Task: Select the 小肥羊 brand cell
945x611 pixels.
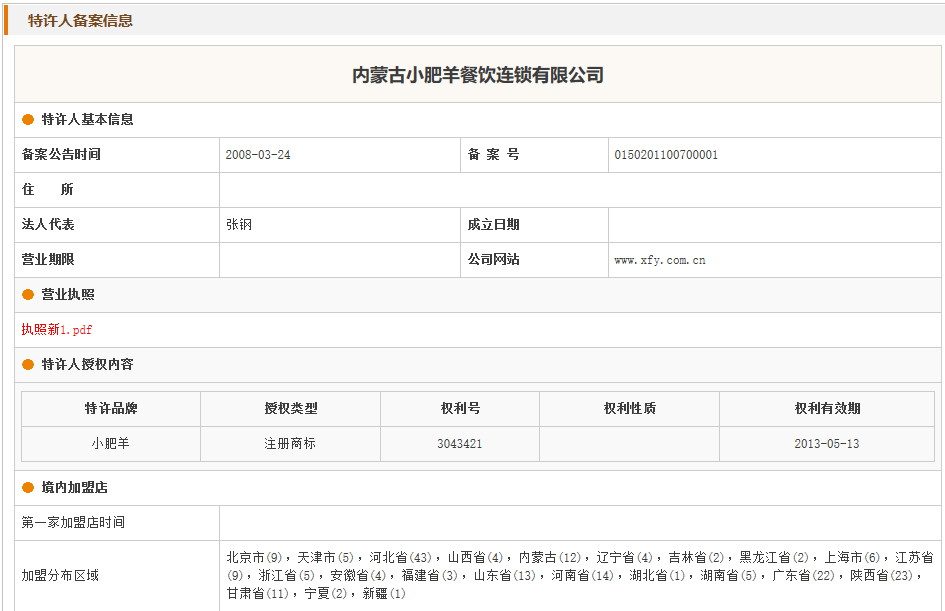Action: [111, 443]
